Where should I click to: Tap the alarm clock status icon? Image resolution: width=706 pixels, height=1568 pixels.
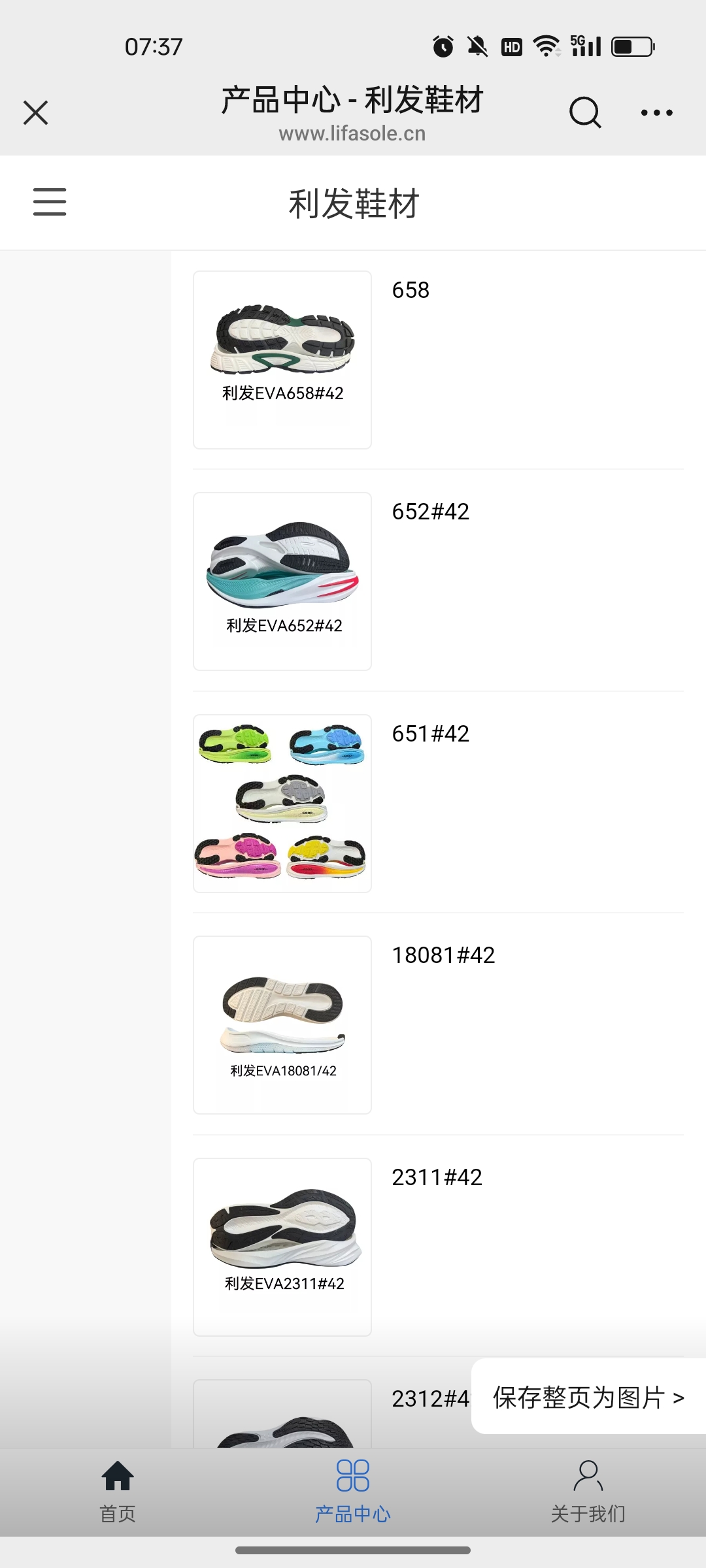coord(443,46)
